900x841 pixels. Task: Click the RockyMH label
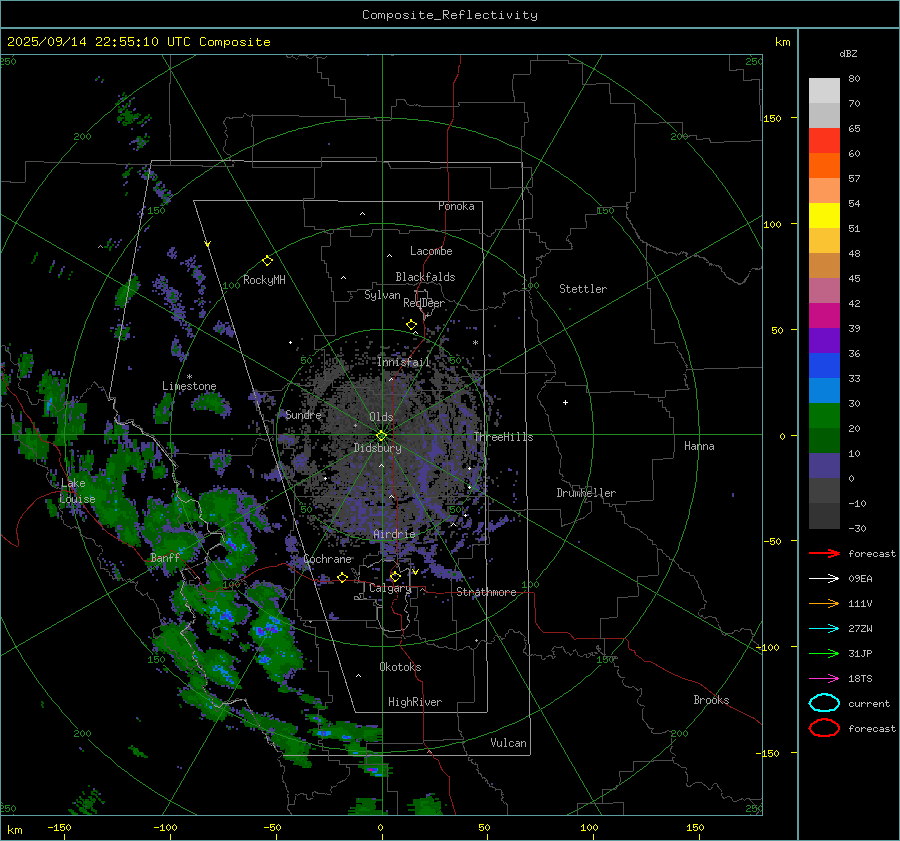coord(264,280)
